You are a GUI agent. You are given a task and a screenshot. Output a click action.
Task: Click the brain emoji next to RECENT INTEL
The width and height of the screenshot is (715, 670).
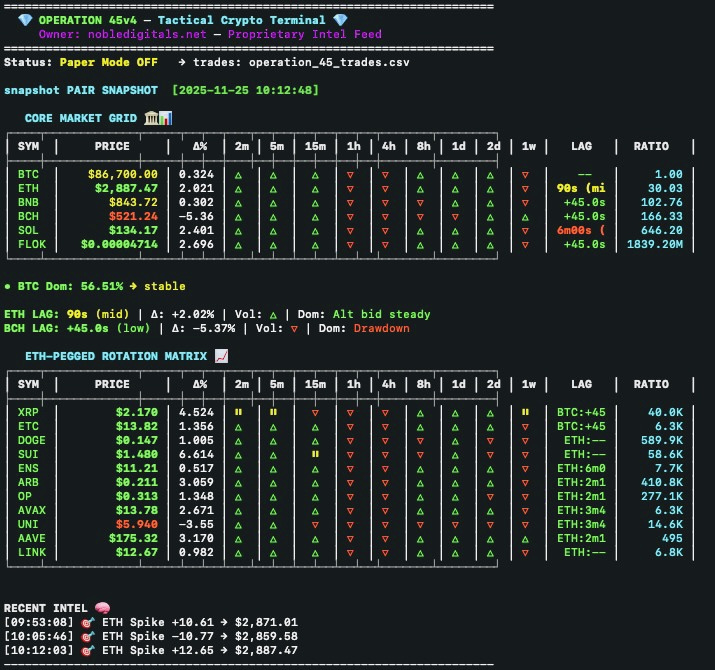click(101, 608)
